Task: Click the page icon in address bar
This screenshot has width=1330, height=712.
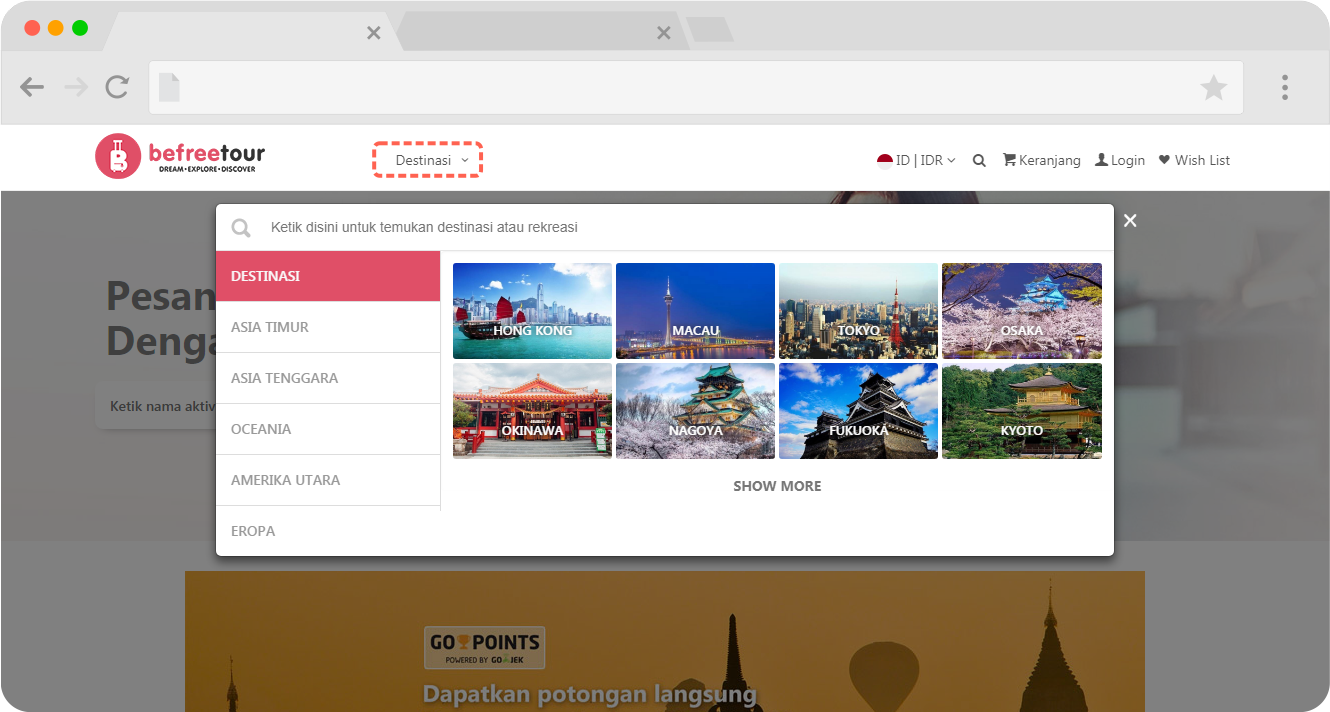Action: coord(169,88)
